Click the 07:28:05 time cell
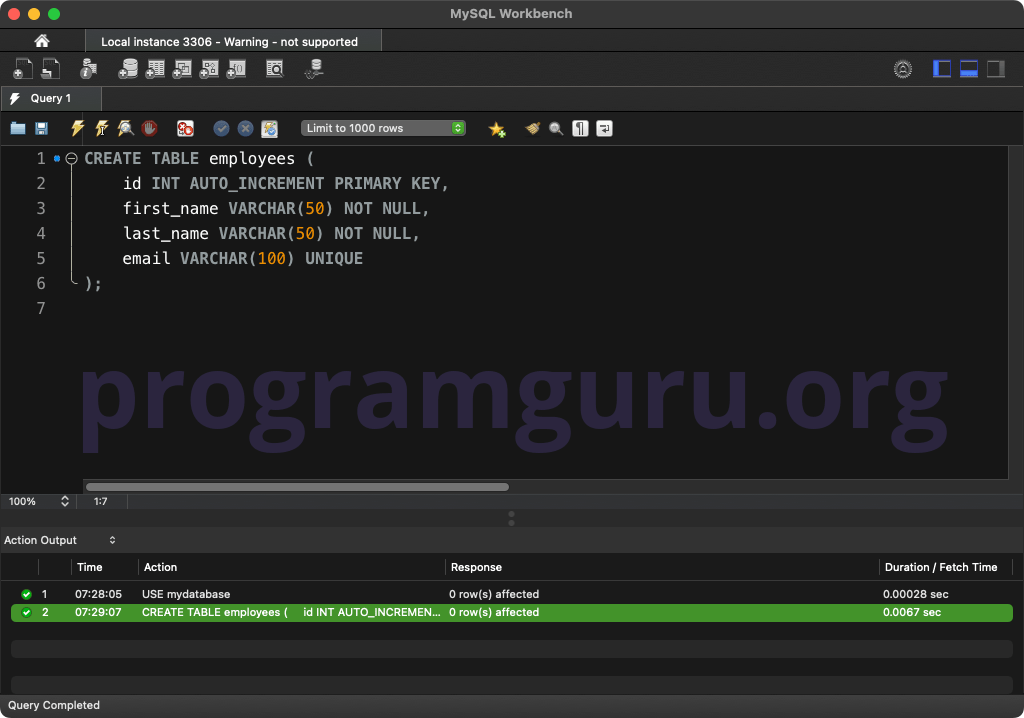Viewport: 1024px width, 718px height. (98, 594)
